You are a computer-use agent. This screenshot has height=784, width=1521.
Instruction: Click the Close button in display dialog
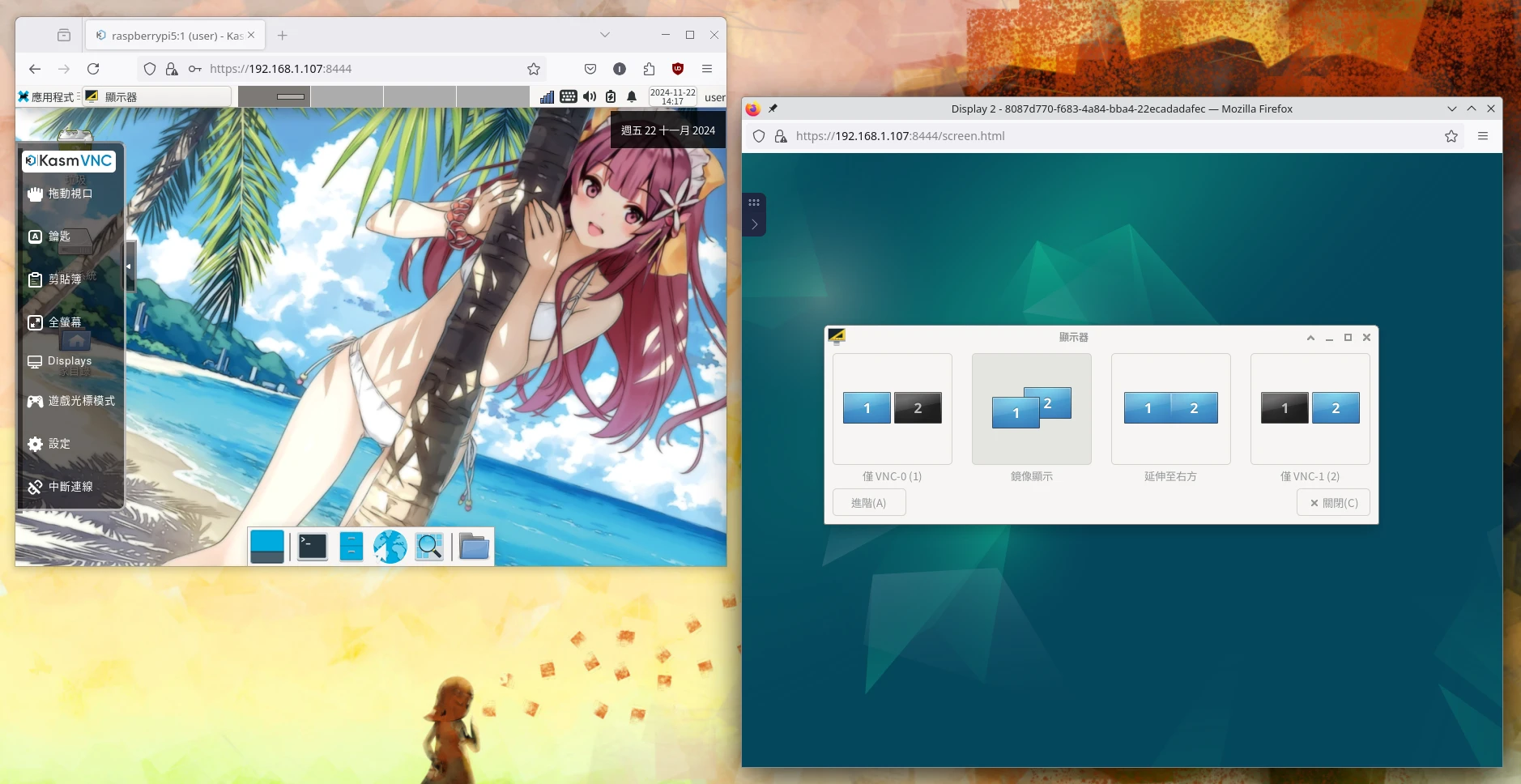tap(1333, 503)
